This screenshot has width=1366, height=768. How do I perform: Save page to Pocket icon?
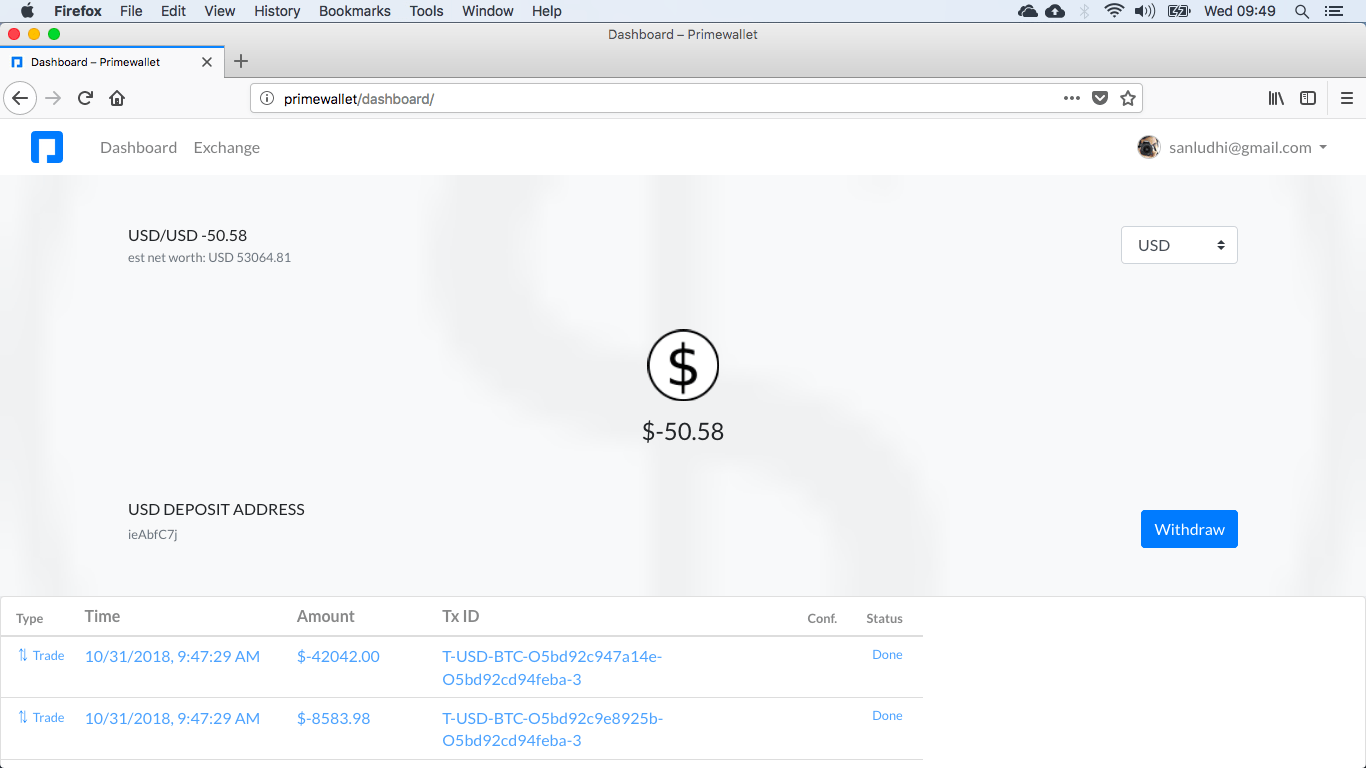(x=1100, y=98)
